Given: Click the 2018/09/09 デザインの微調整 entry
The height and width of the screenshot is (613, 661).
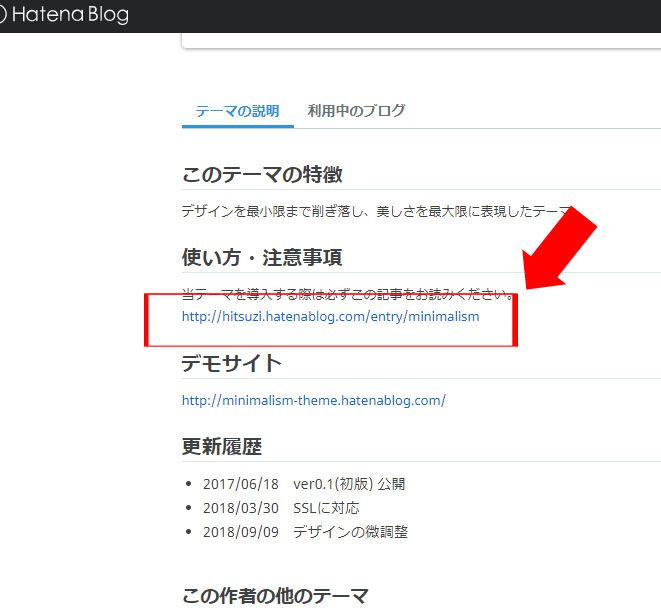Looking at the screenshot, I should 305,532.
